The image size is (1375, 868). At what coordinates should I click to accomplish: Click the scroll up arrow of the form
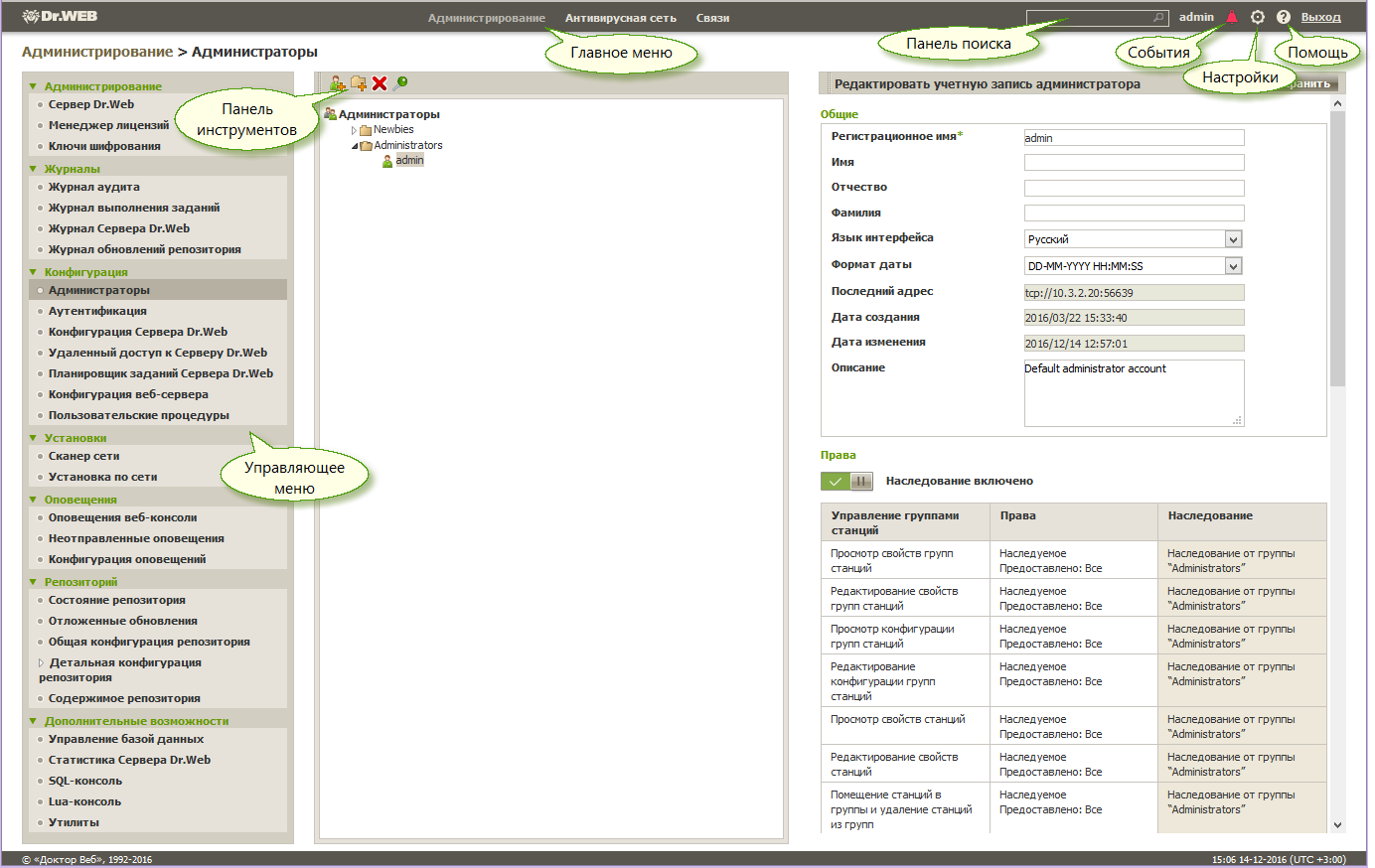coord(1337,103)
